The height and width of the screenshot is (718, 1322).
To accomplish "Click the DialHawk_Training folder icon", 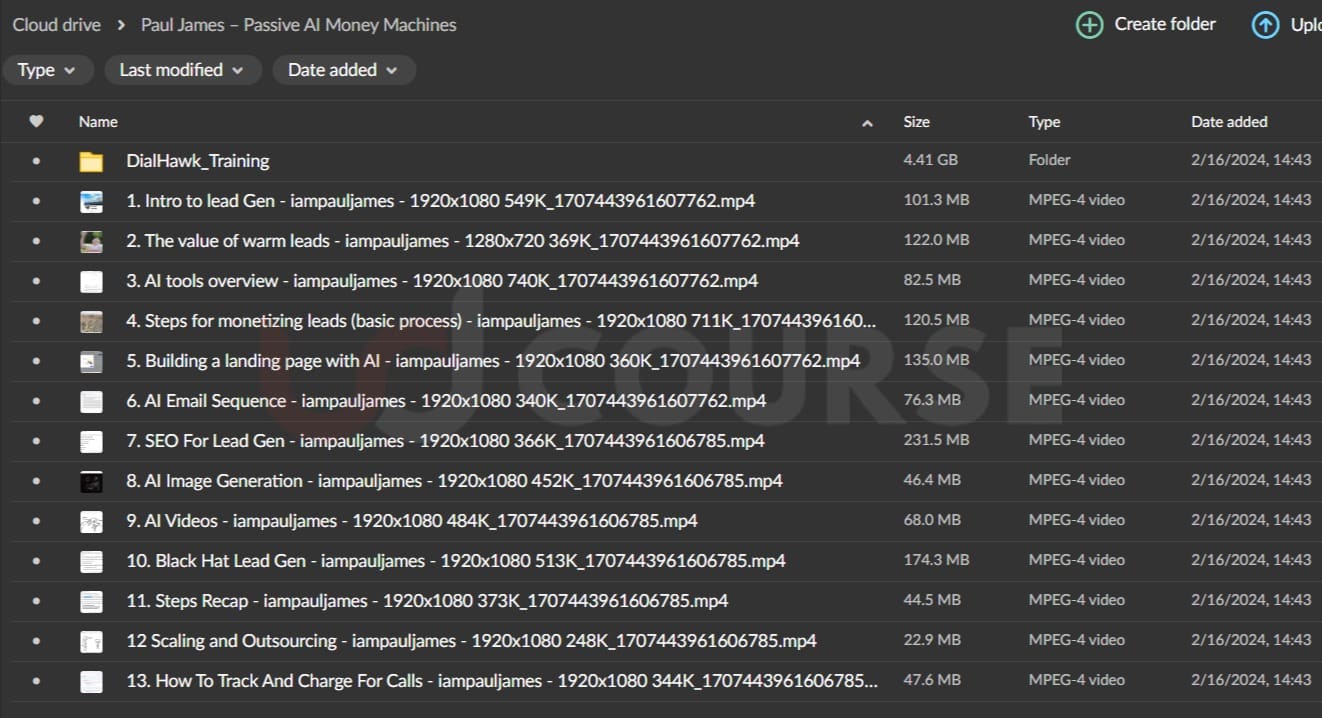I will [91, 161].
